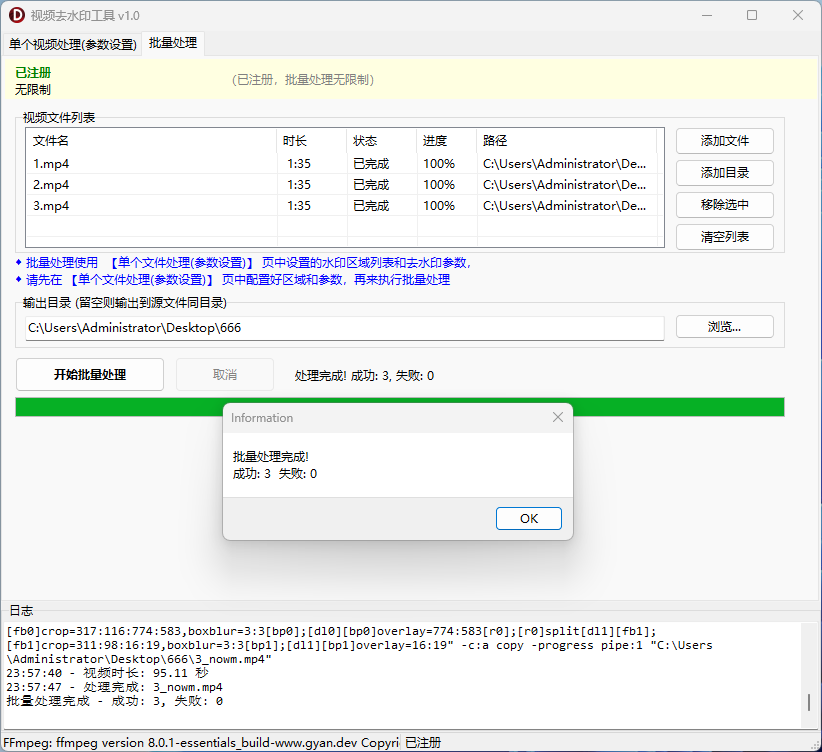Image resolution: width=822 pixels, height=752 pixels.
Task: Click the app logo icon in title bar
Action: tap(17, 15)
